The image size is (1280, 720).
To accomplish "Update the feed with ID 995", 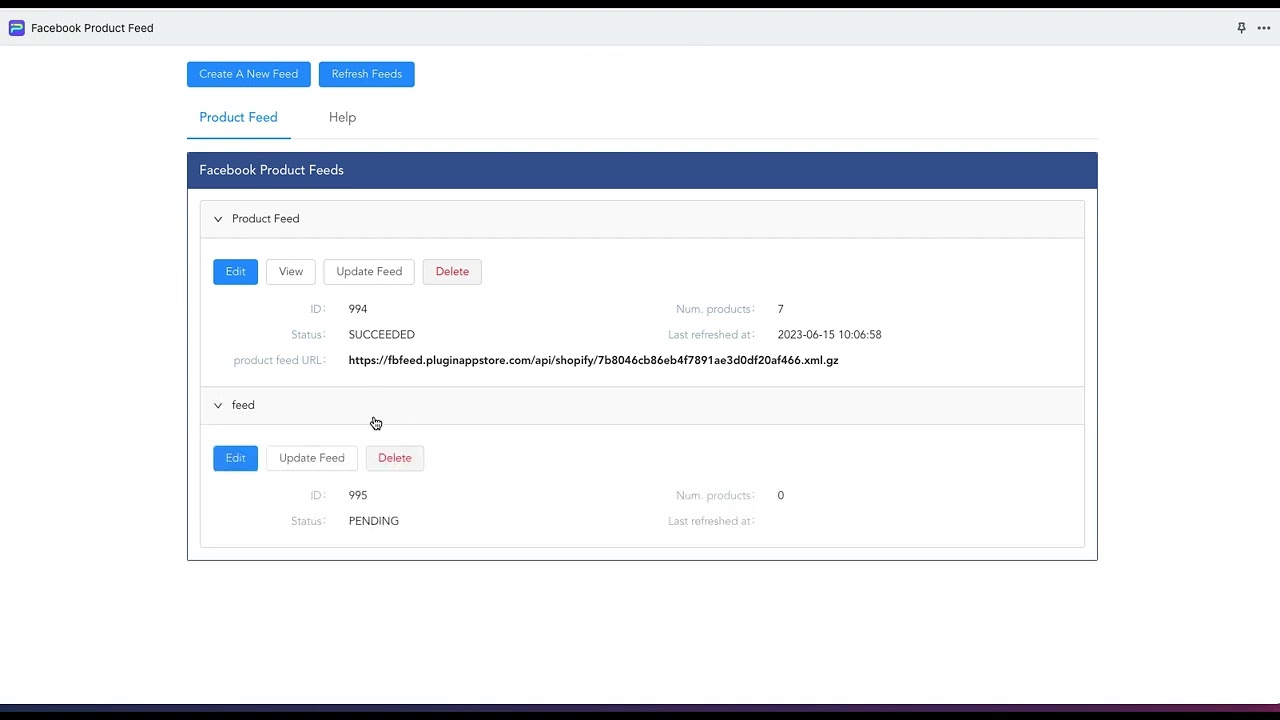I will click(311, 457).
